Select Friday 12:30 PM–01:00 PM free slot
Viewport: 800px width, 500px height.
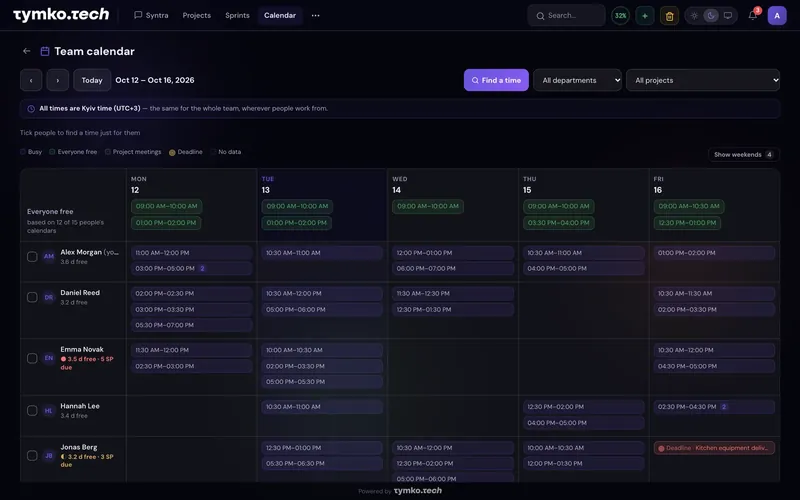point(687,222)
